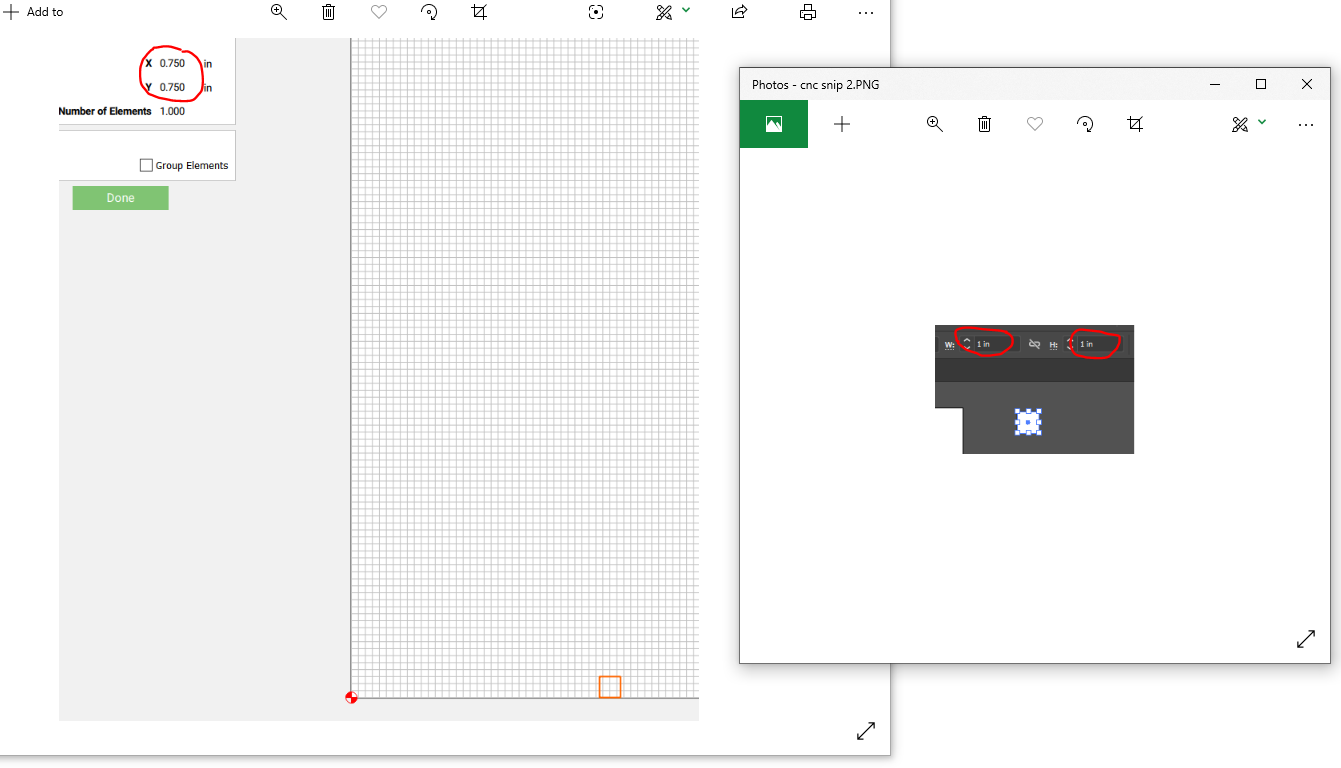Screen dimensions: 1341x768
Task: Rotate the image in cnc snip 2 window
Action: (x=1085, y=124)
